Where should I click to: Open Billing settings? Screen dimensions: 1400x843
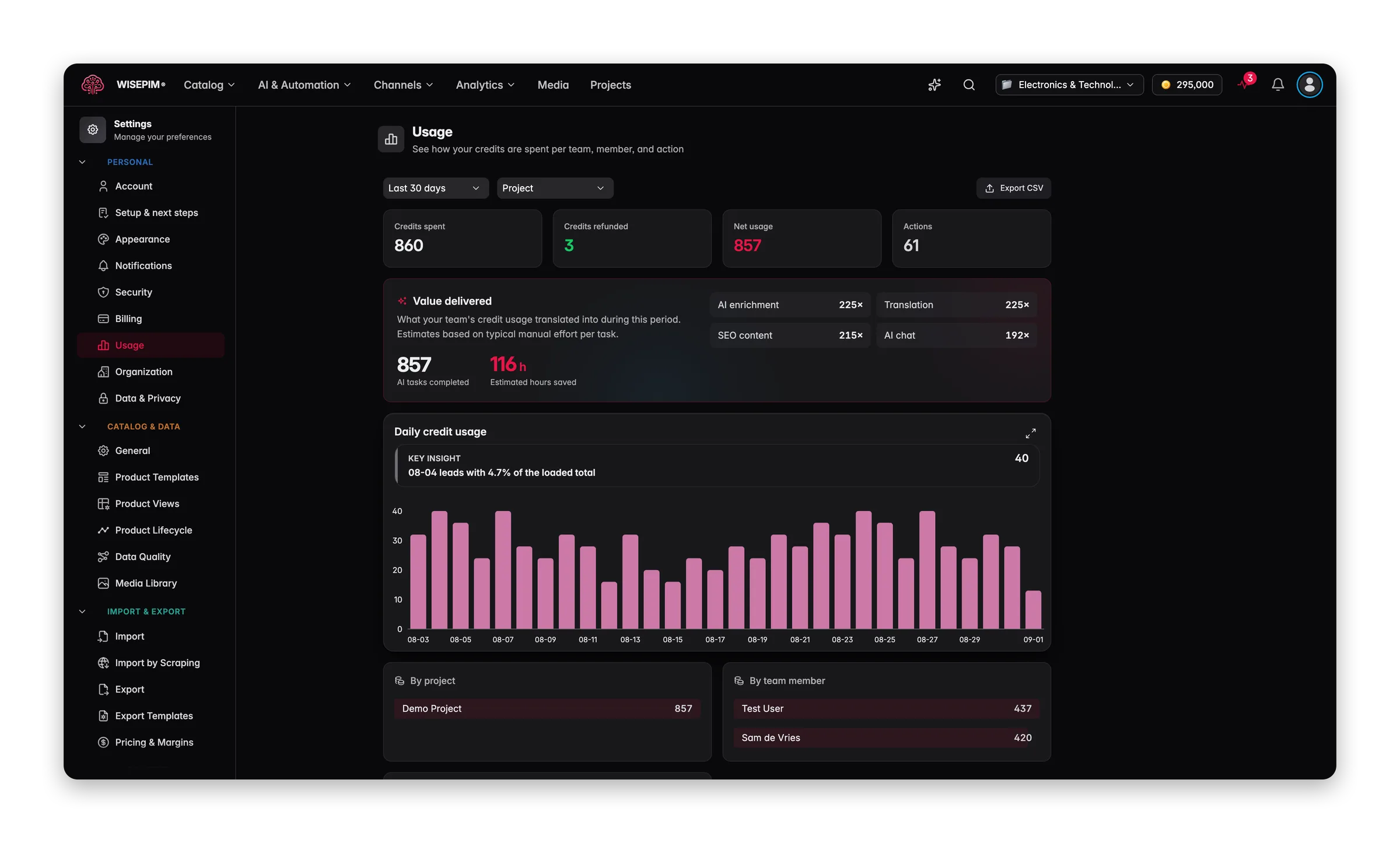coord(150,319)
